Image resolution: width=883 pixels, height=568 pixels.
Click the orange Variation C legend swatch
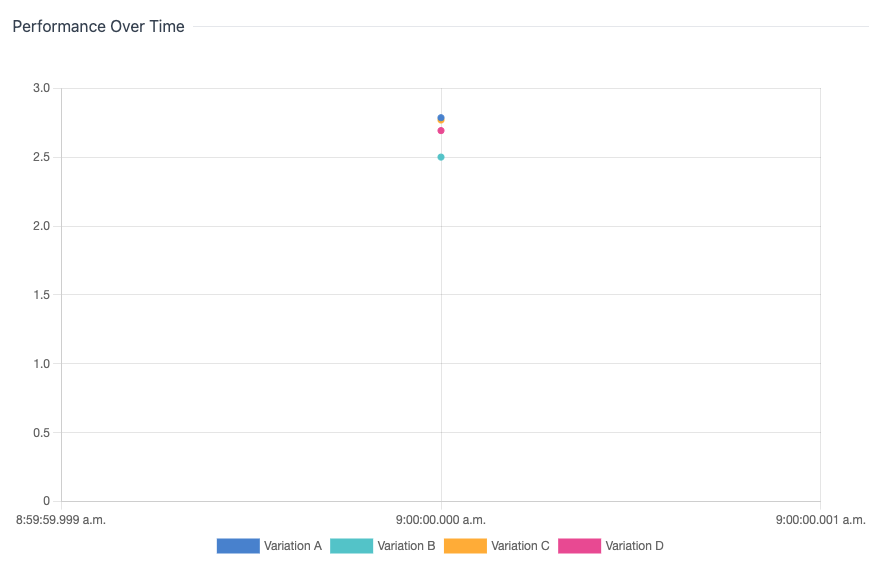pos(465,546)
